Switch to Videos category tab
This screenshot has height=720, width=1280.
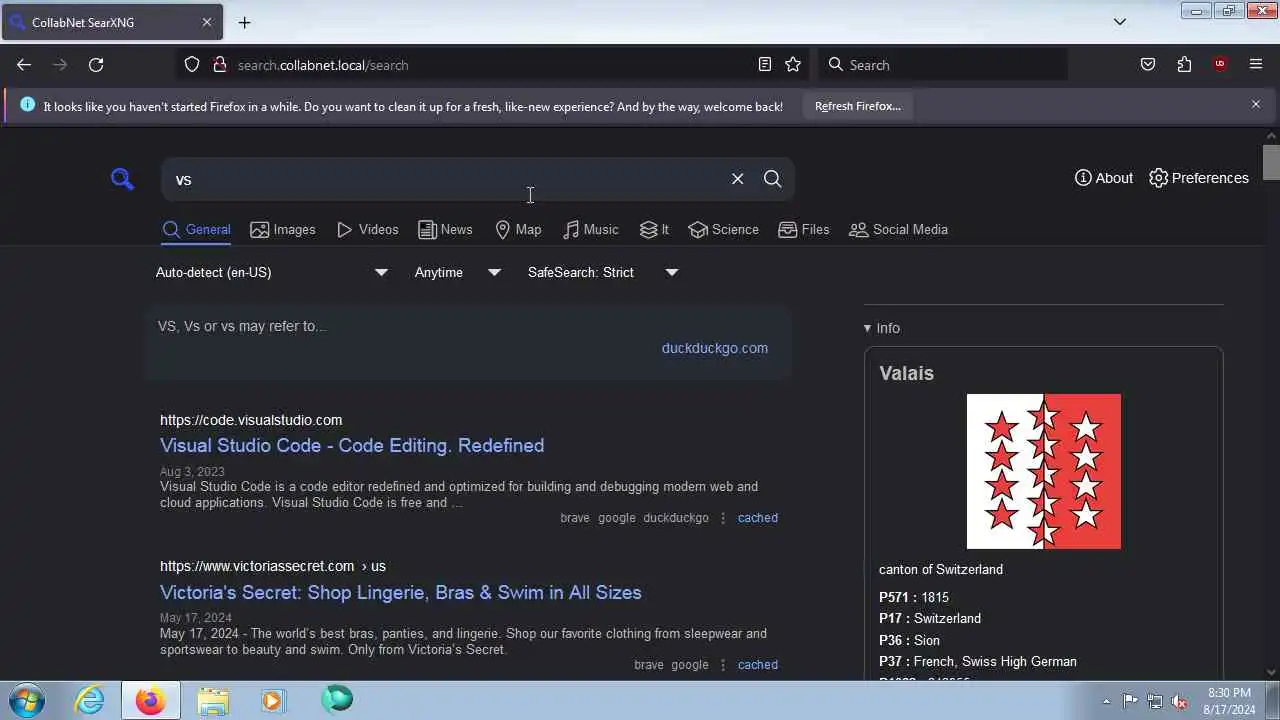coord(368,229)
